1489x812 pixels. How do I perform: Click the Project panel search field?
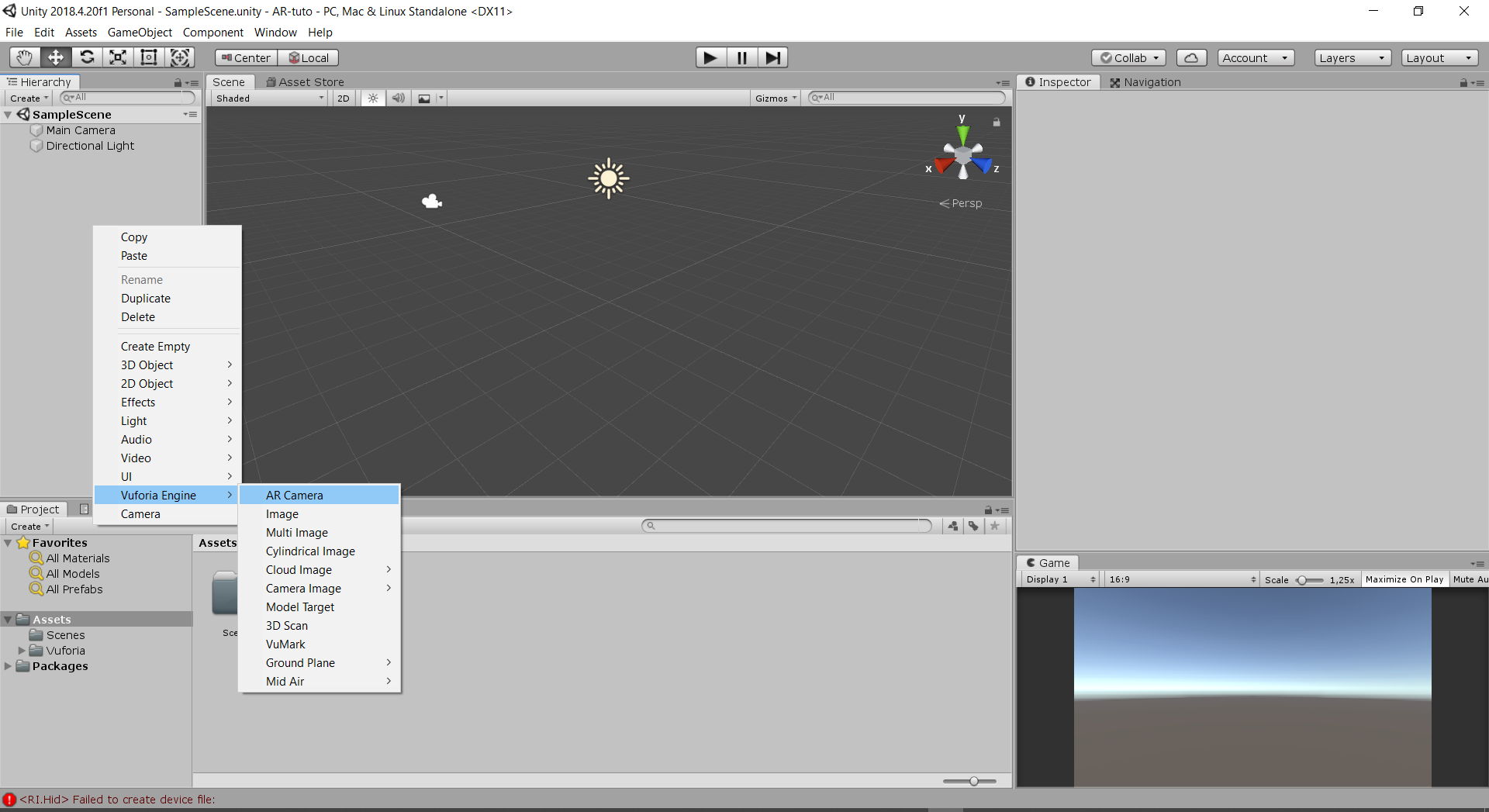point(787,526)
